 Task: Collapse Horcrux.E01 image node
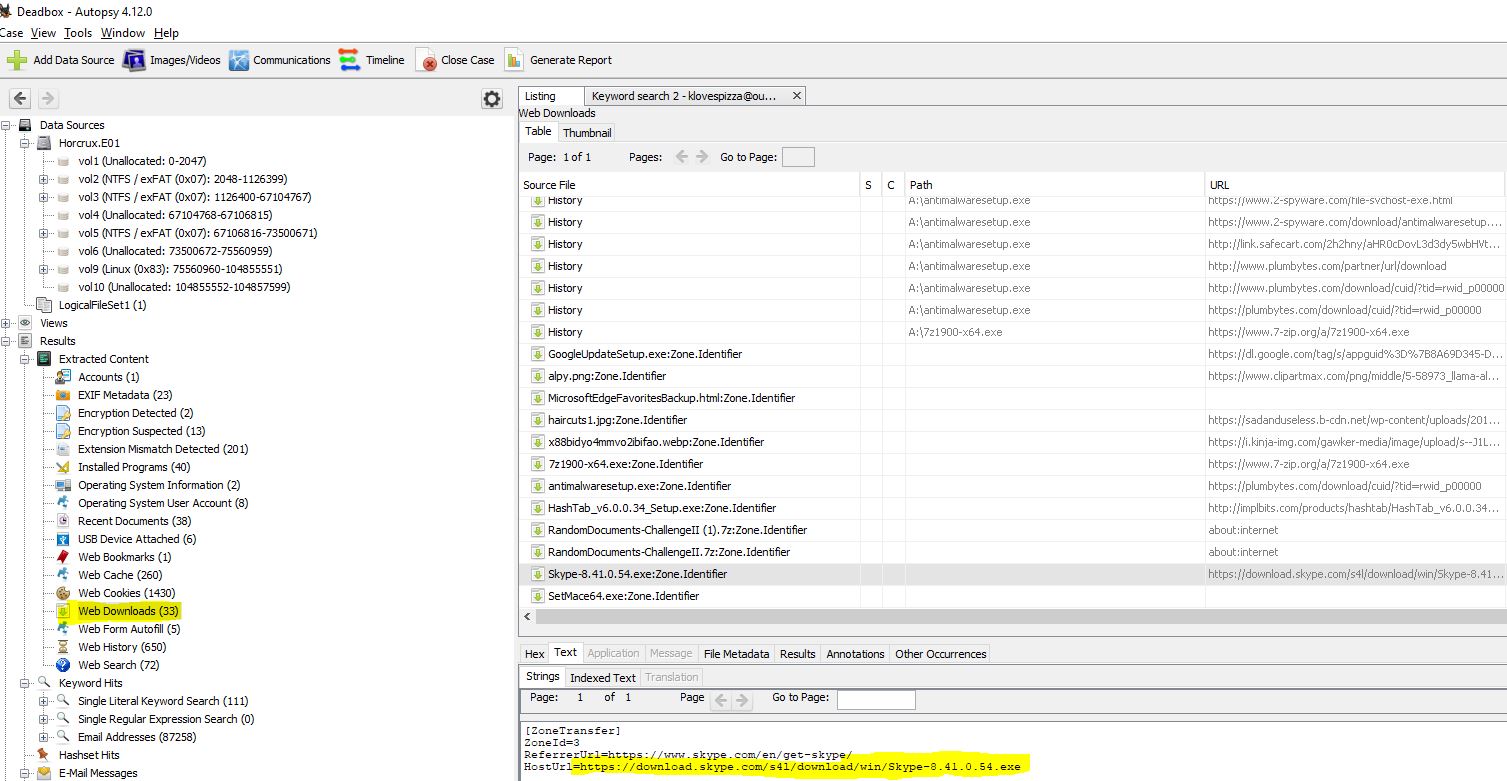click(x=25, y=143)
